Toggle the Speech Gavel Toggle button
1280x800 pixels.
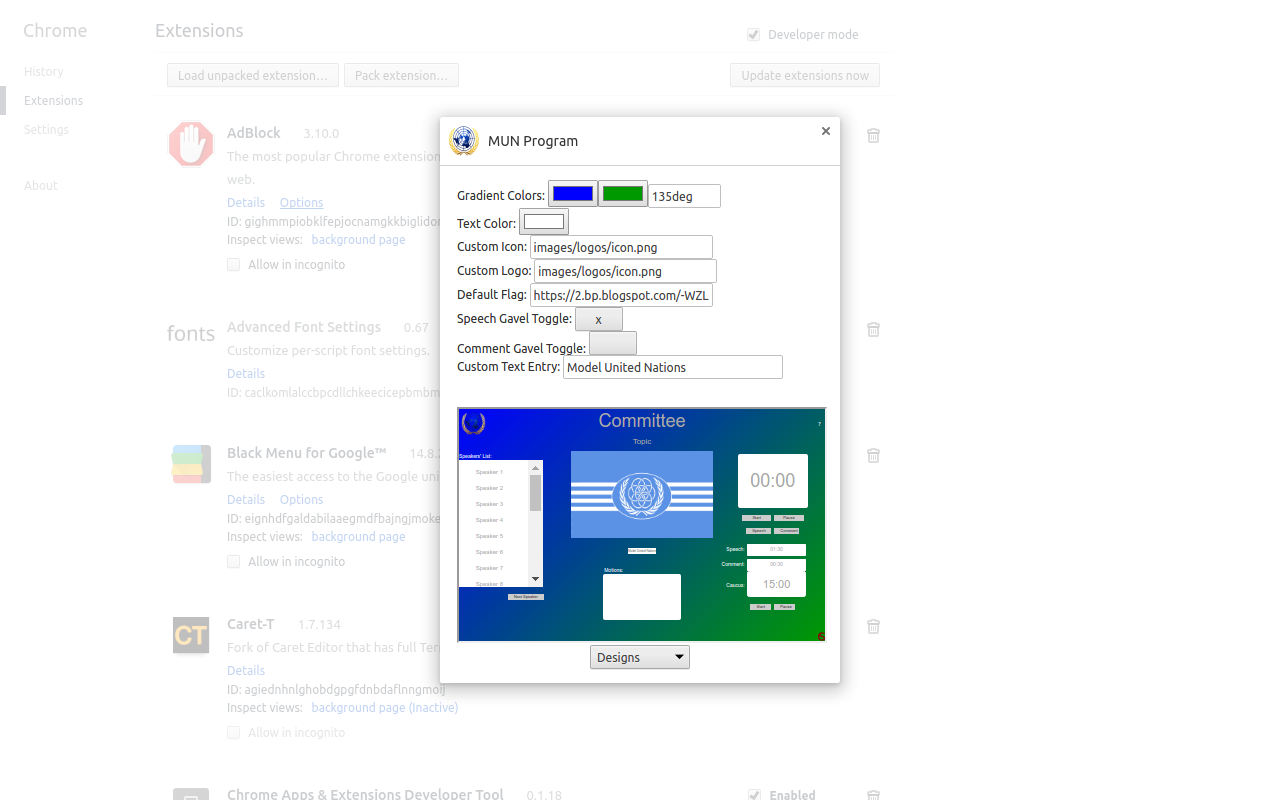coord(598,318)
